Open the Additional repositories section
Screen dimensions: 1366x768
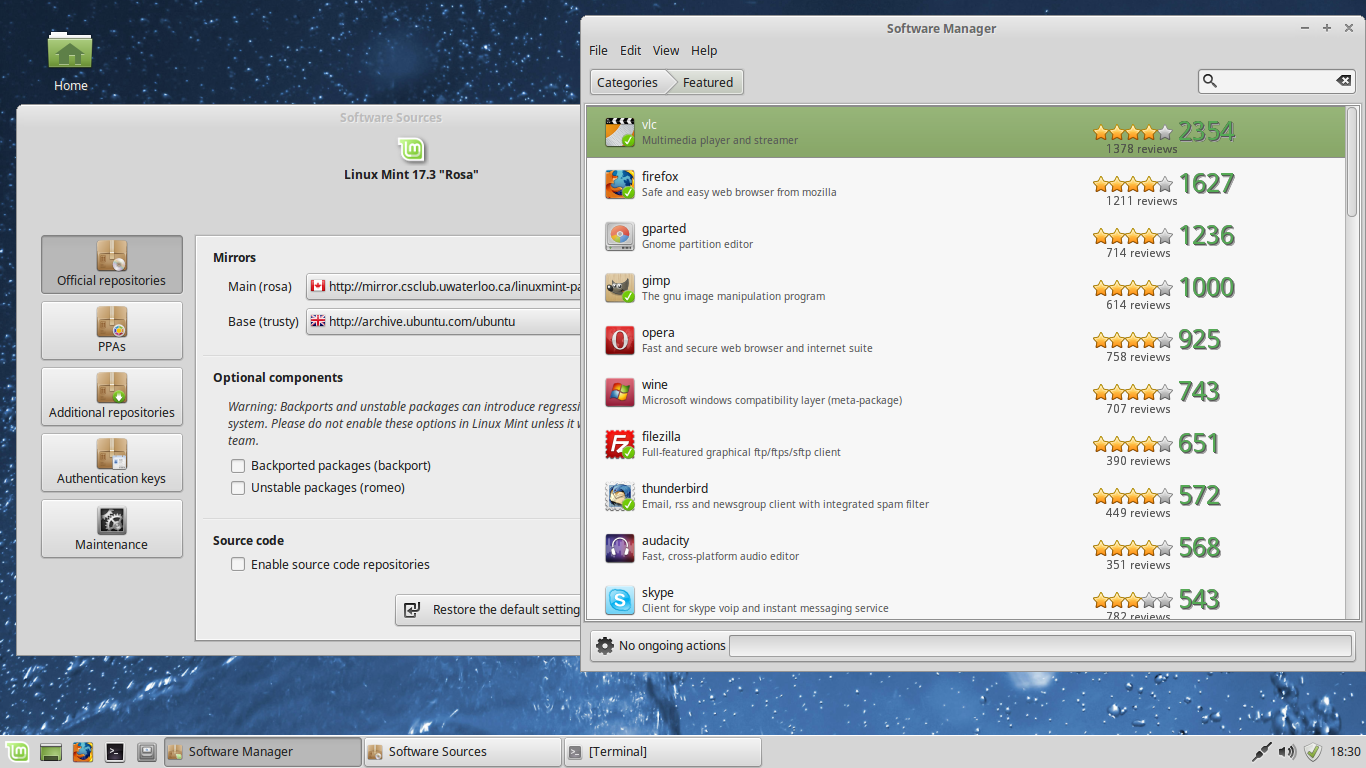pos(112,397)
